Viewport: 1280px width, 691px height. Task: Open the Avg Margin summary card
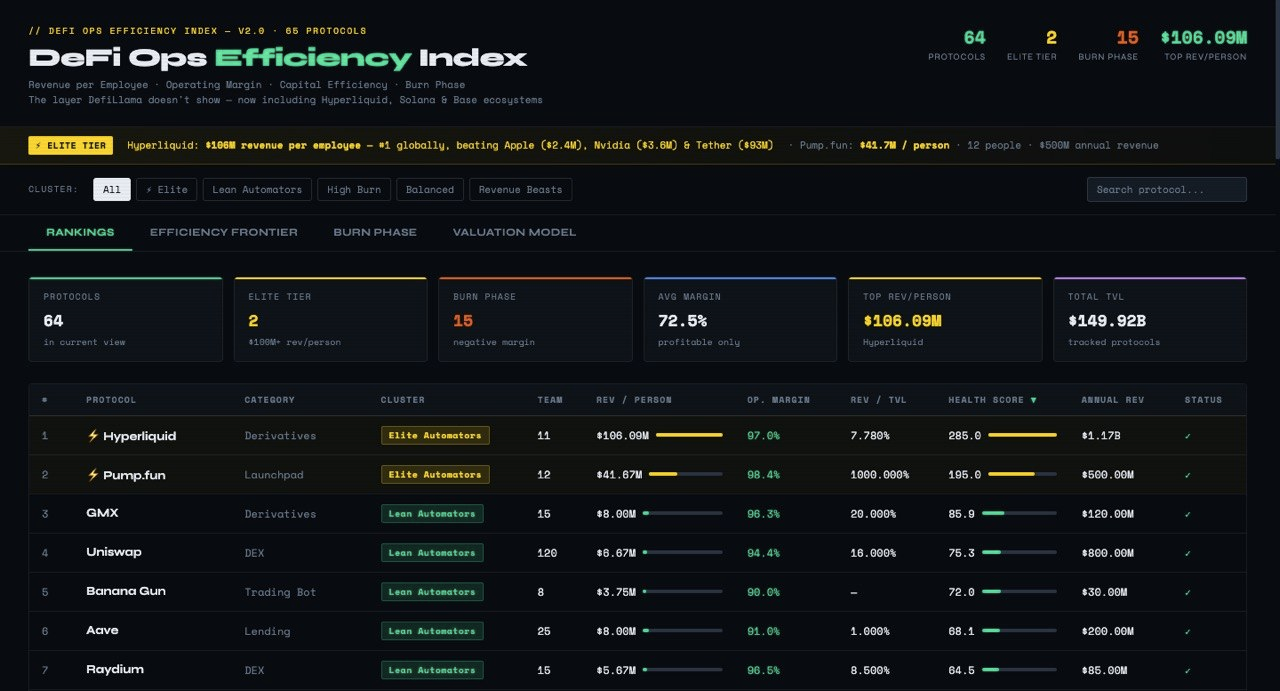[740, 319]
